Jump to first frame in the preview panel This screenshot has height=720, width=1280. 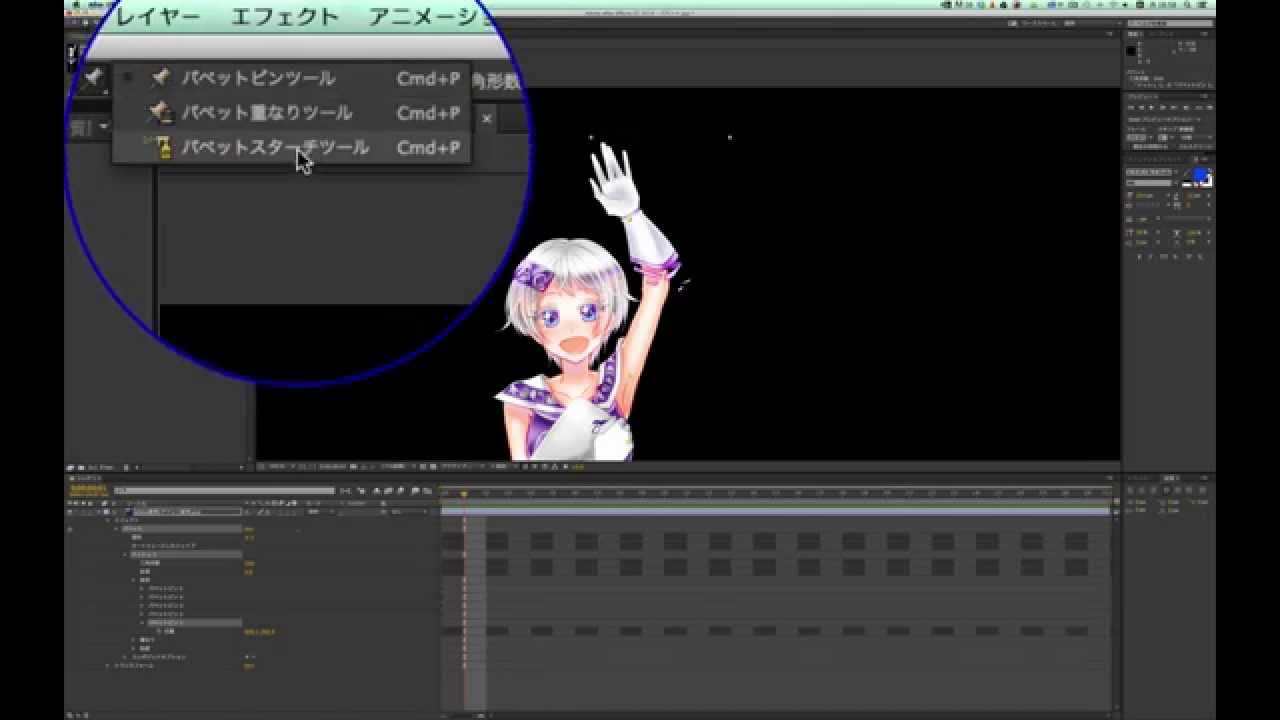pos(1131,107)
